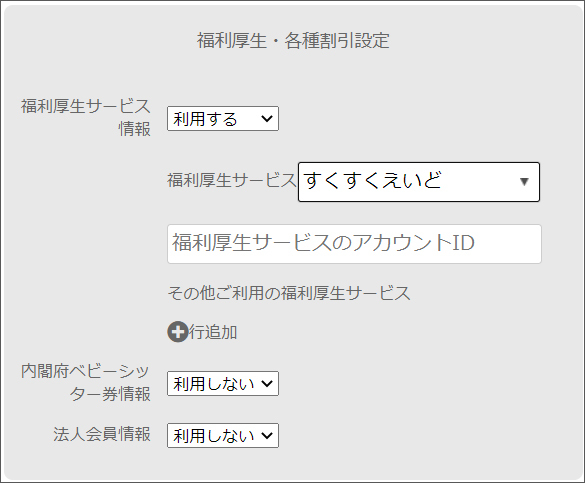Open the 内閣府ベビーシッター券情報 利用しない dropdown
Screen dimensions: 585x483
[223, 383]
